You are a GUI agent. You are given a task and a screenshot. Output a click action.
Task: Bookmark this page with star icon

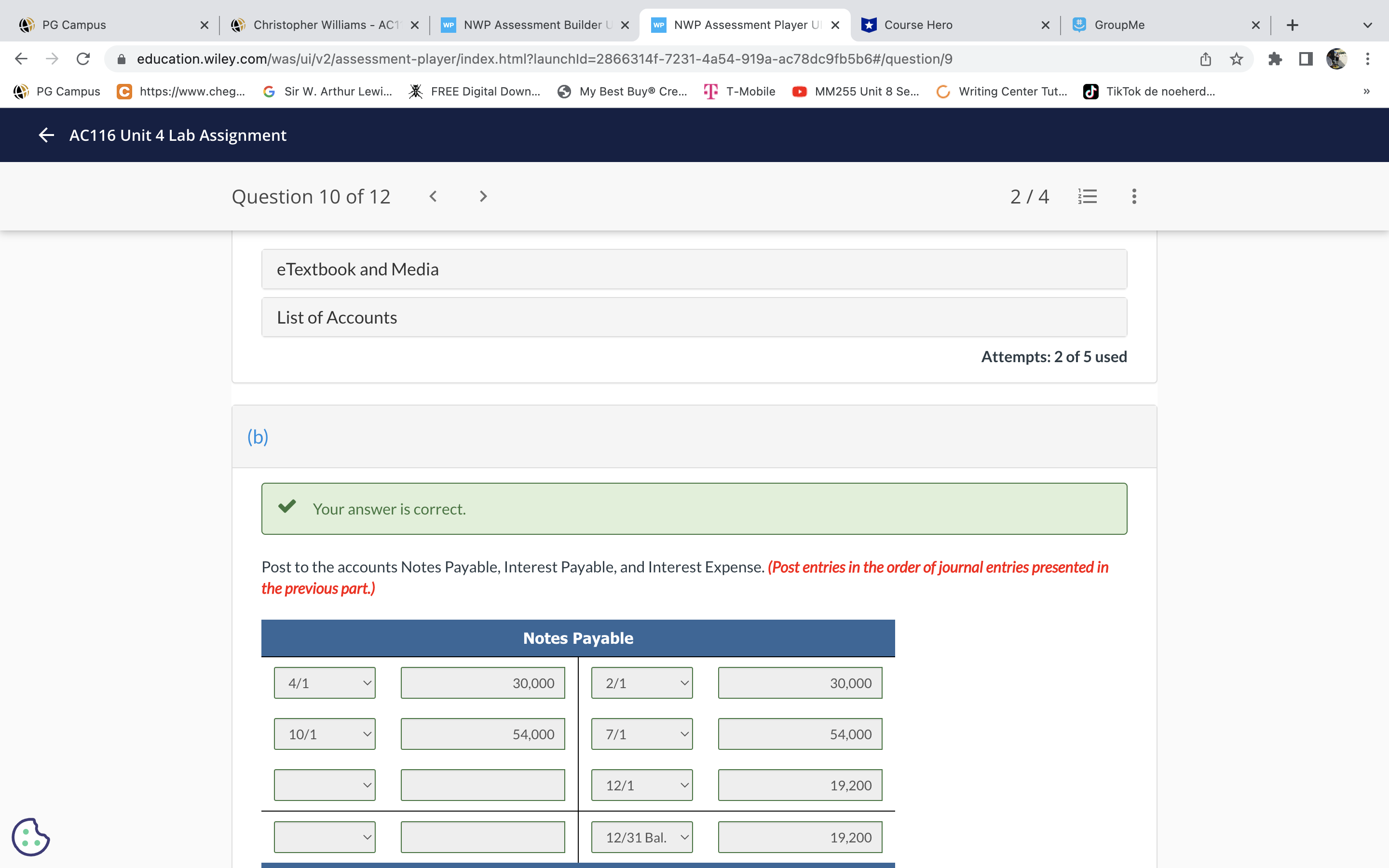click(1236, 58)
